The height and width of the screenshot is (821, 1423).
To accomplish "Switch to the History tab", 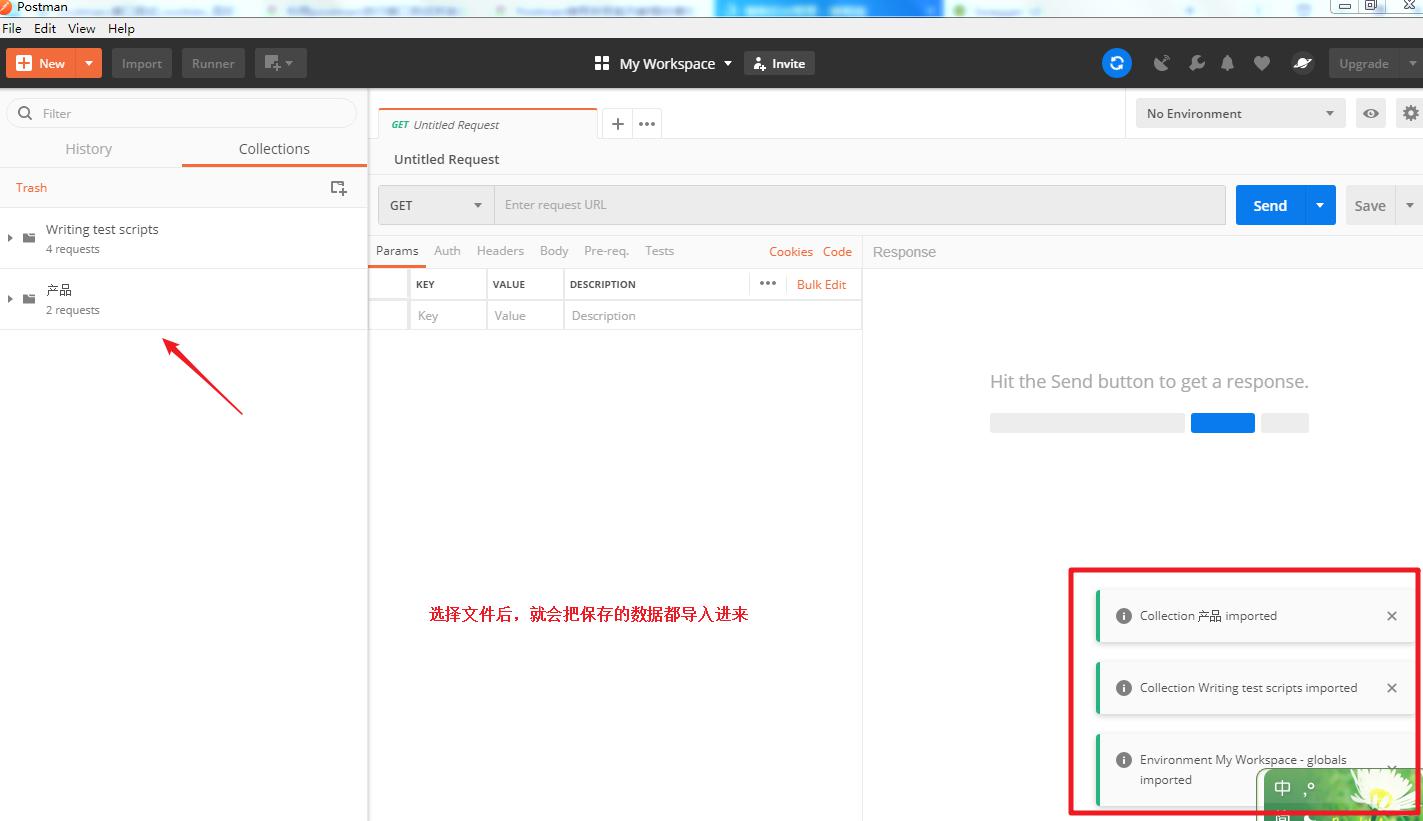I will pyautogui.click(x=89, y=149).
